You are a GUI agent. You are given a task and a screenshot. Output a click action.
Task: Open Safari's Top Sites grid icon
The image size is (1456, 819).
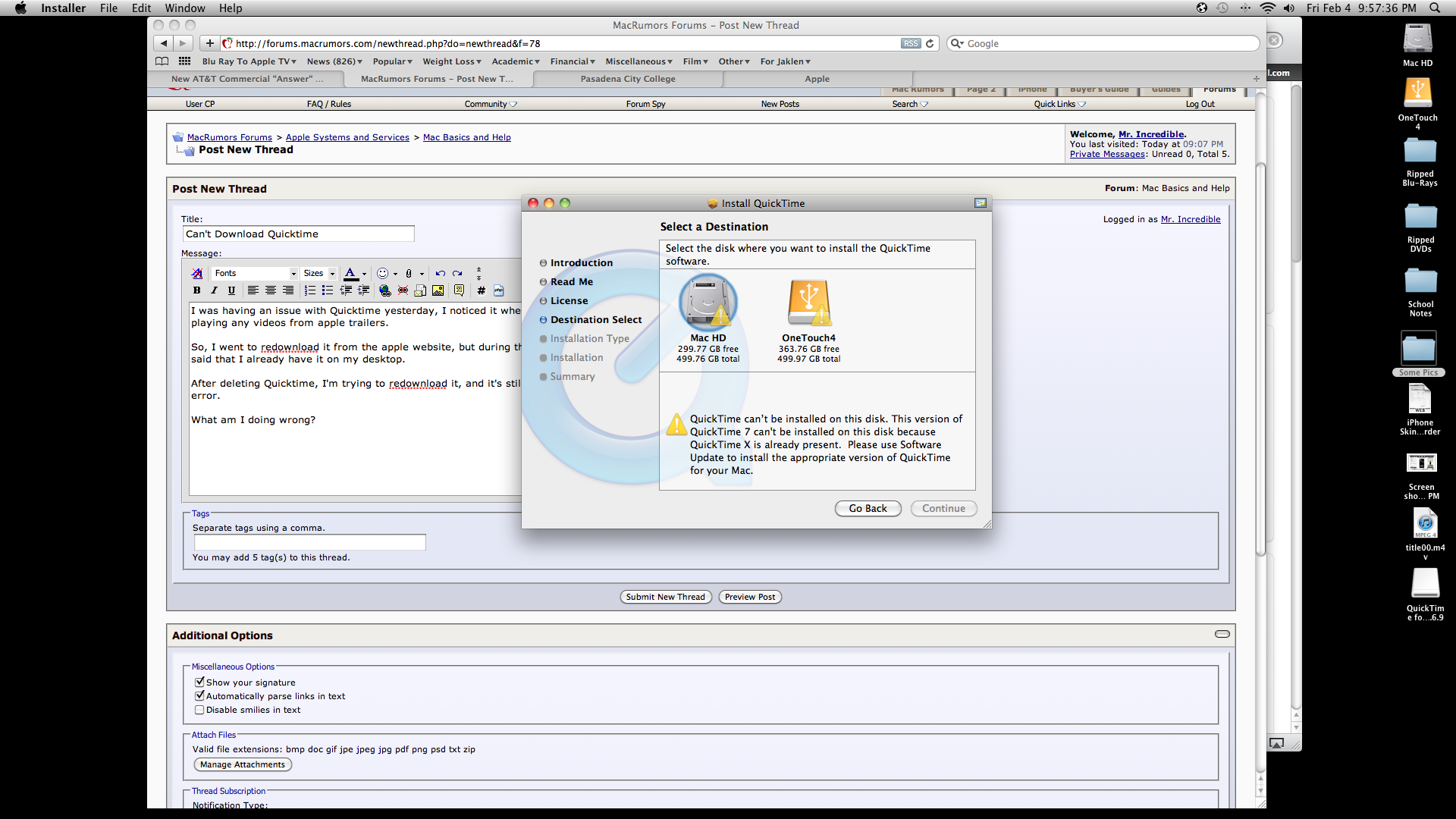tap(184, 61)
